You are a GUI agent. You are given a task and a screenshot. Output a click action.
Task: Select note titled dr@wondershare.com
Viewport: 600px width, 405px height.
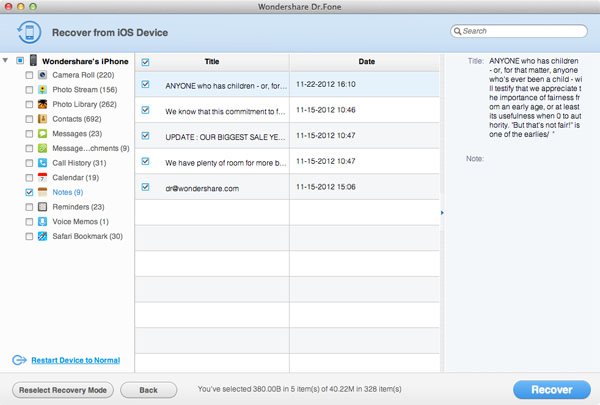[x=202, y=188]
